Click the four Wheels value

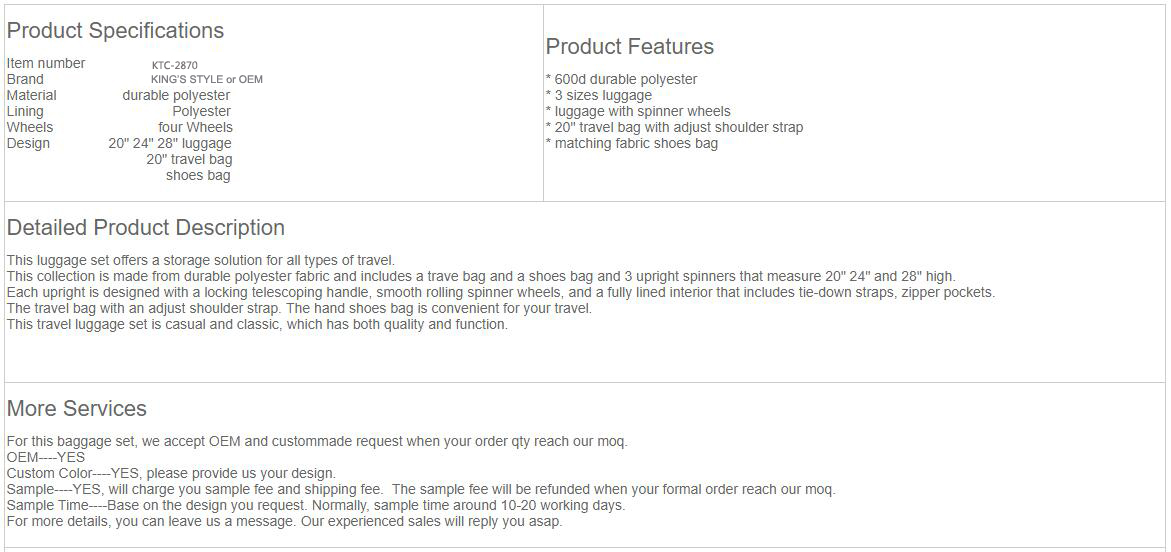(x=195, y=128)
